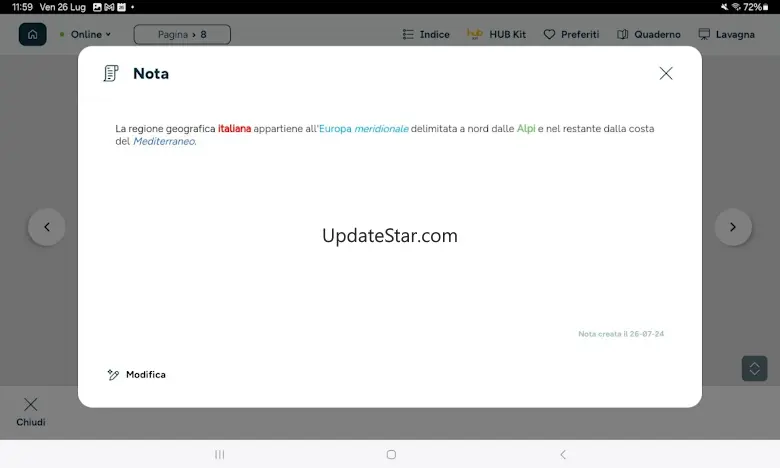Screen dimensions: 780x468
Task: Click the Nota scroll icon in header
Action: (x=111, y=74)
